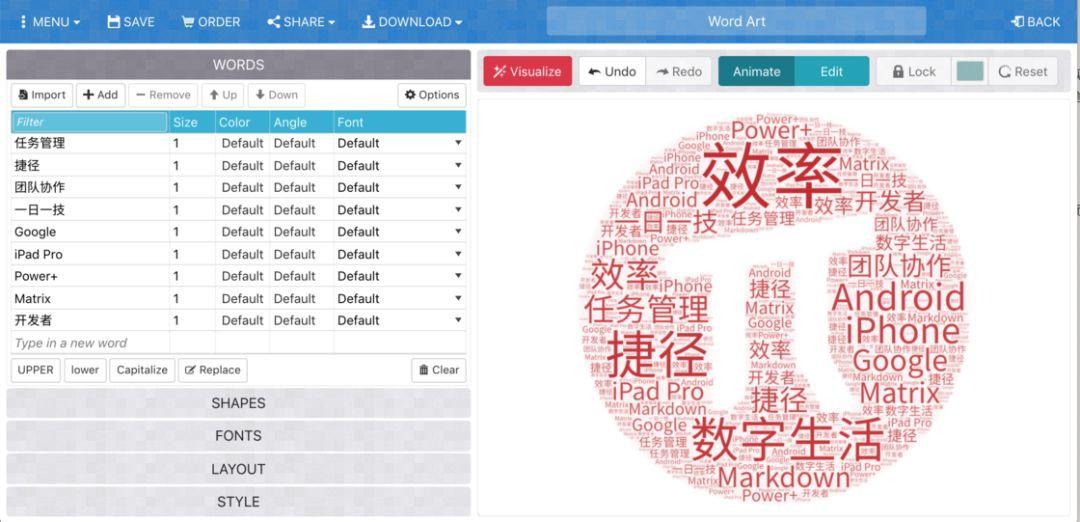This screenshot has width=1080, height=522.
Task: Click the size cell of Power+ row
Action: point(192,276)
